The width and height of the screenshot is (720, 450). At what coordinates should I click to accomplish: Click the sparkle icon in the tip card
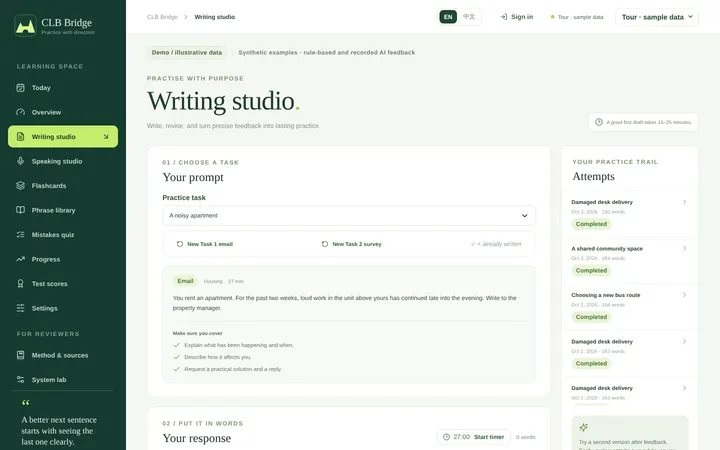(584, 428)
